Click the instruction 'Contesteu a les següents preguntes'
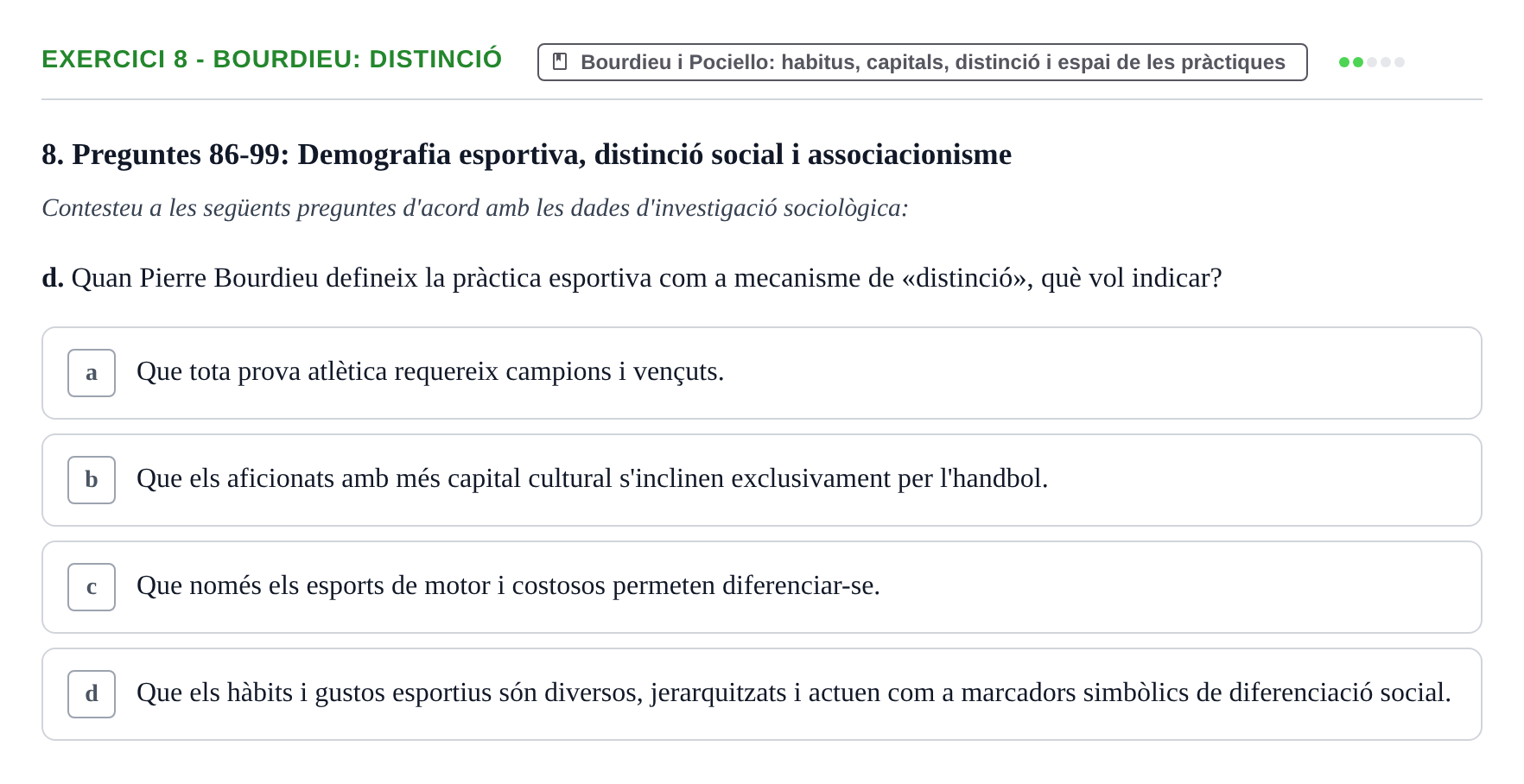This screenshot has height=784, width=1524. click(x=474, y=208)
